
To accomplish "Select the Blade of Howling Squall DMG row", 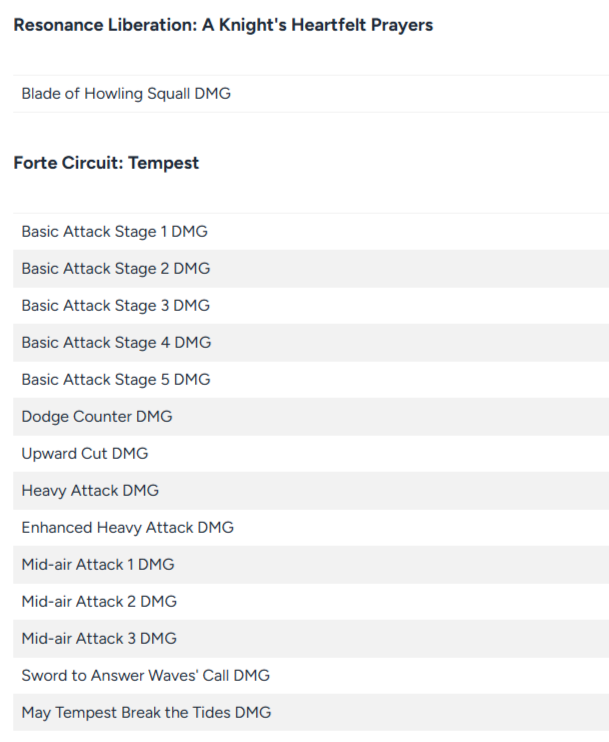I will (x=126, y=94).
